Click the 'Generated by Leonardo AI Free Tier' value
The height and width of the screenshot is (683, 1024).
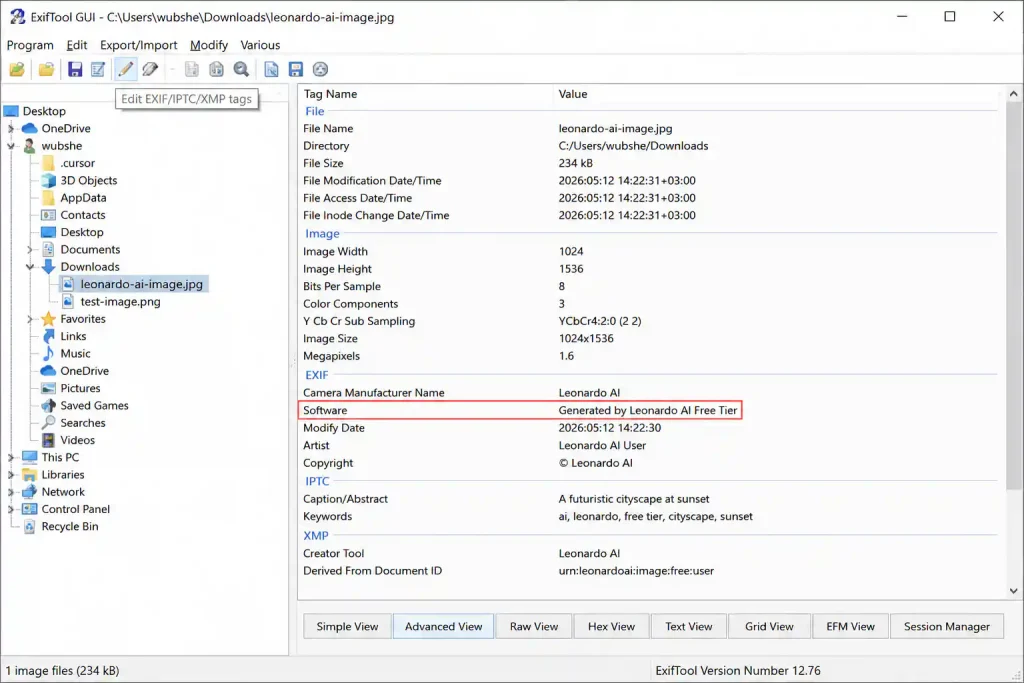[648, 410]
